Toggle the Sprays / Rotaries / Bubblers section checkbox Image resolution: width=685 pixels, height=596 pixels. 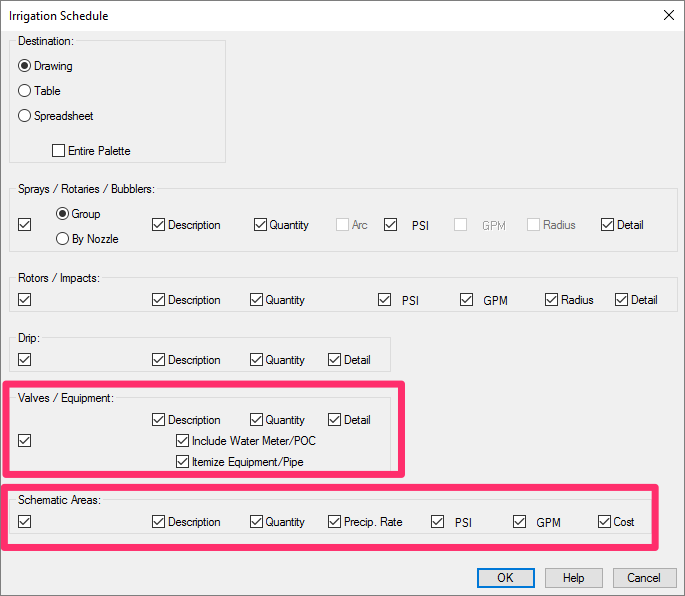(x=24, y=225)
